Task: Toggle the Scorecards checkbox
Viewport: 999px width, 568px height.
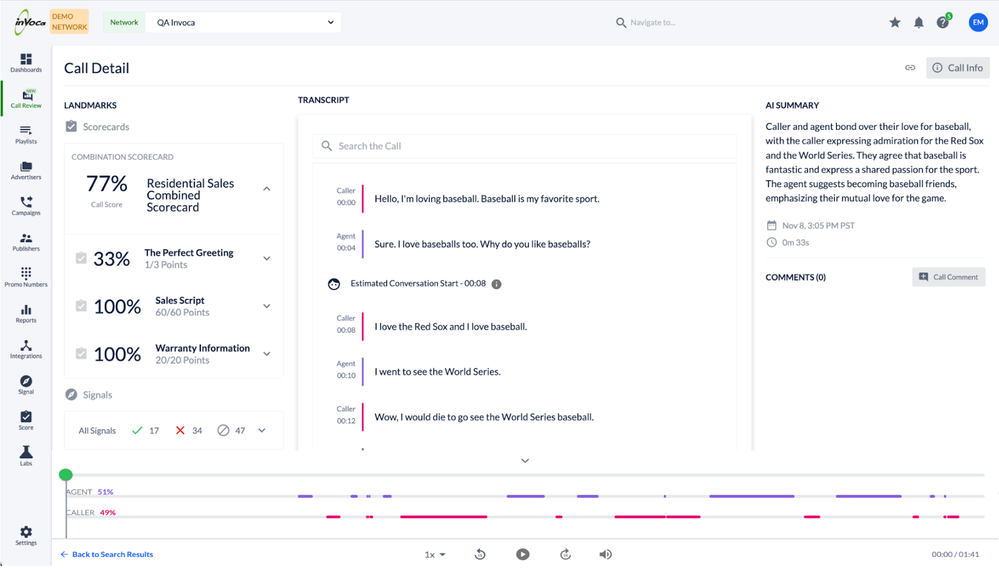Action: tap(71, 127)
